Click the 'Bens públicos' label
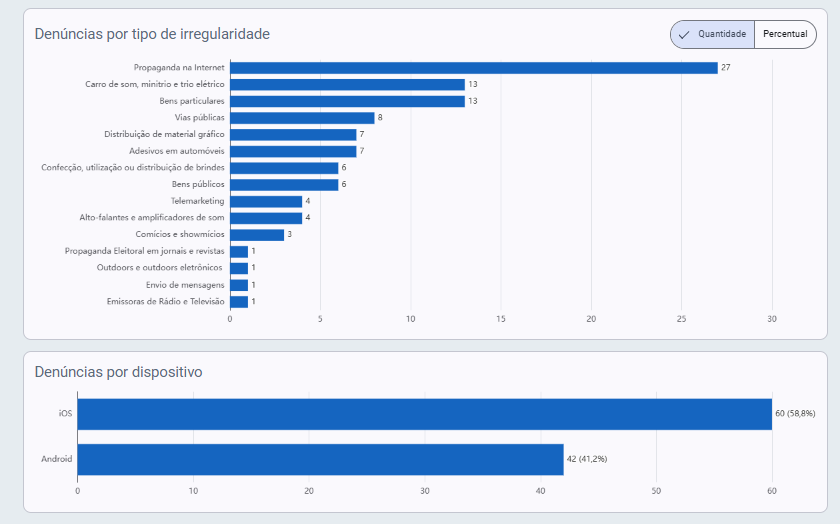Screen dimensions: 840x524 coord(198,184)
